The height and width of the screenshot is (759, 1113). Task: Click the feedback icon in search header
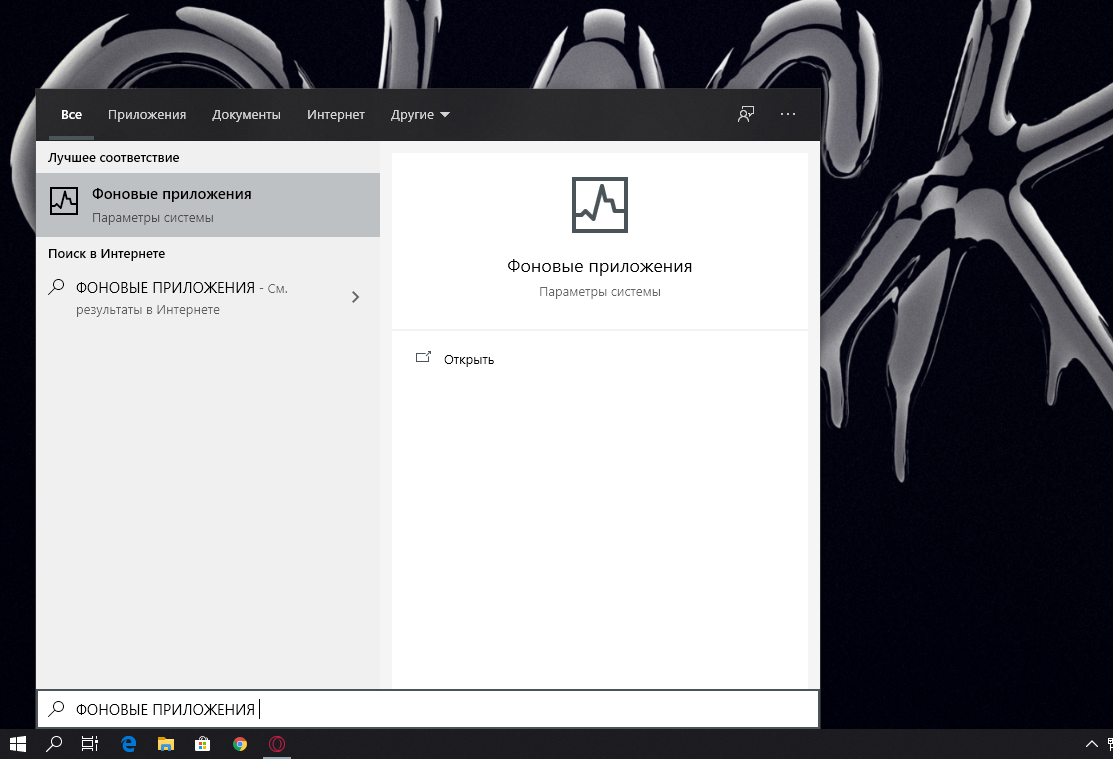pos(745,114)
